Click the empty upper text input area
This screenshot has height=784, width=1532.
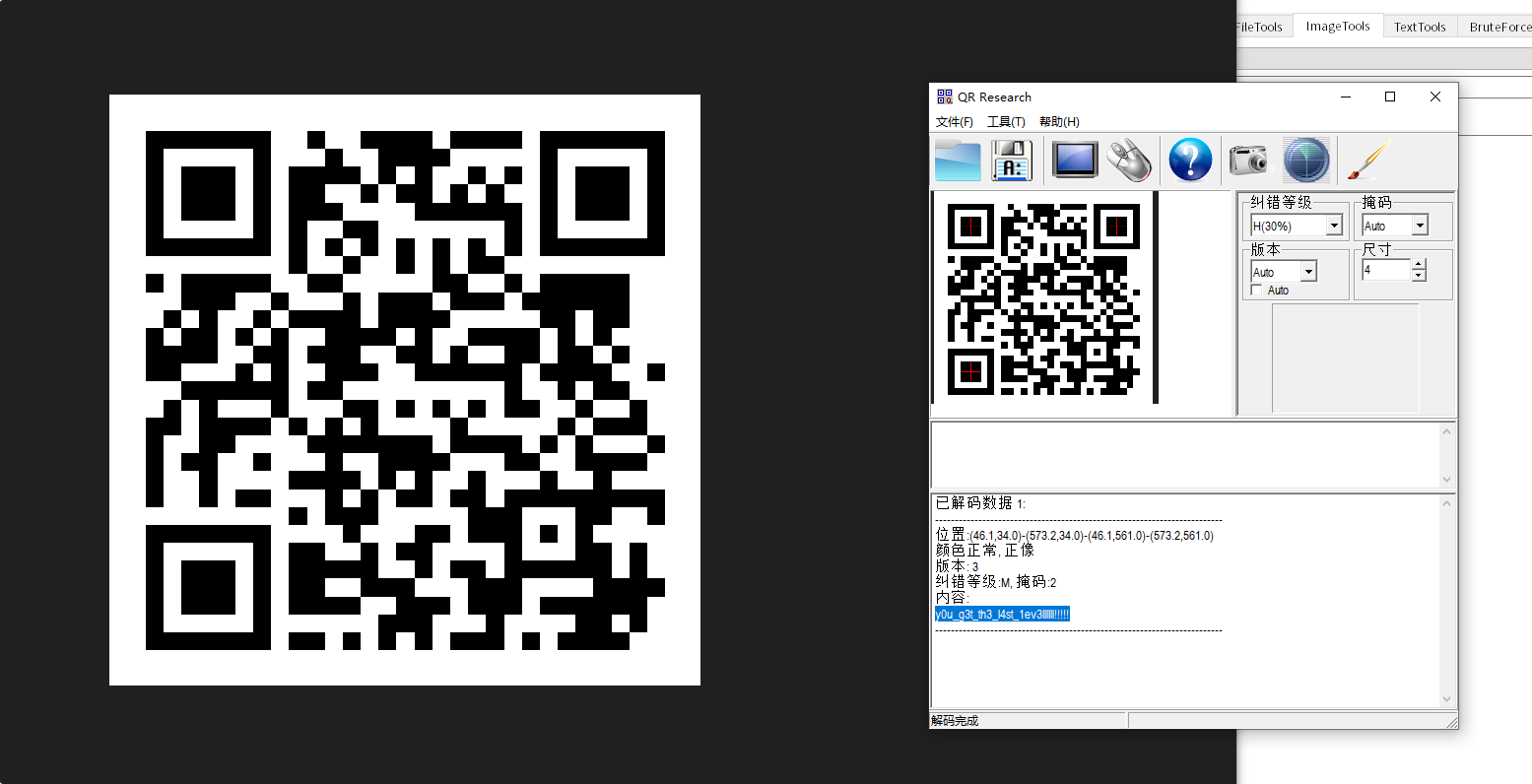1185,454
